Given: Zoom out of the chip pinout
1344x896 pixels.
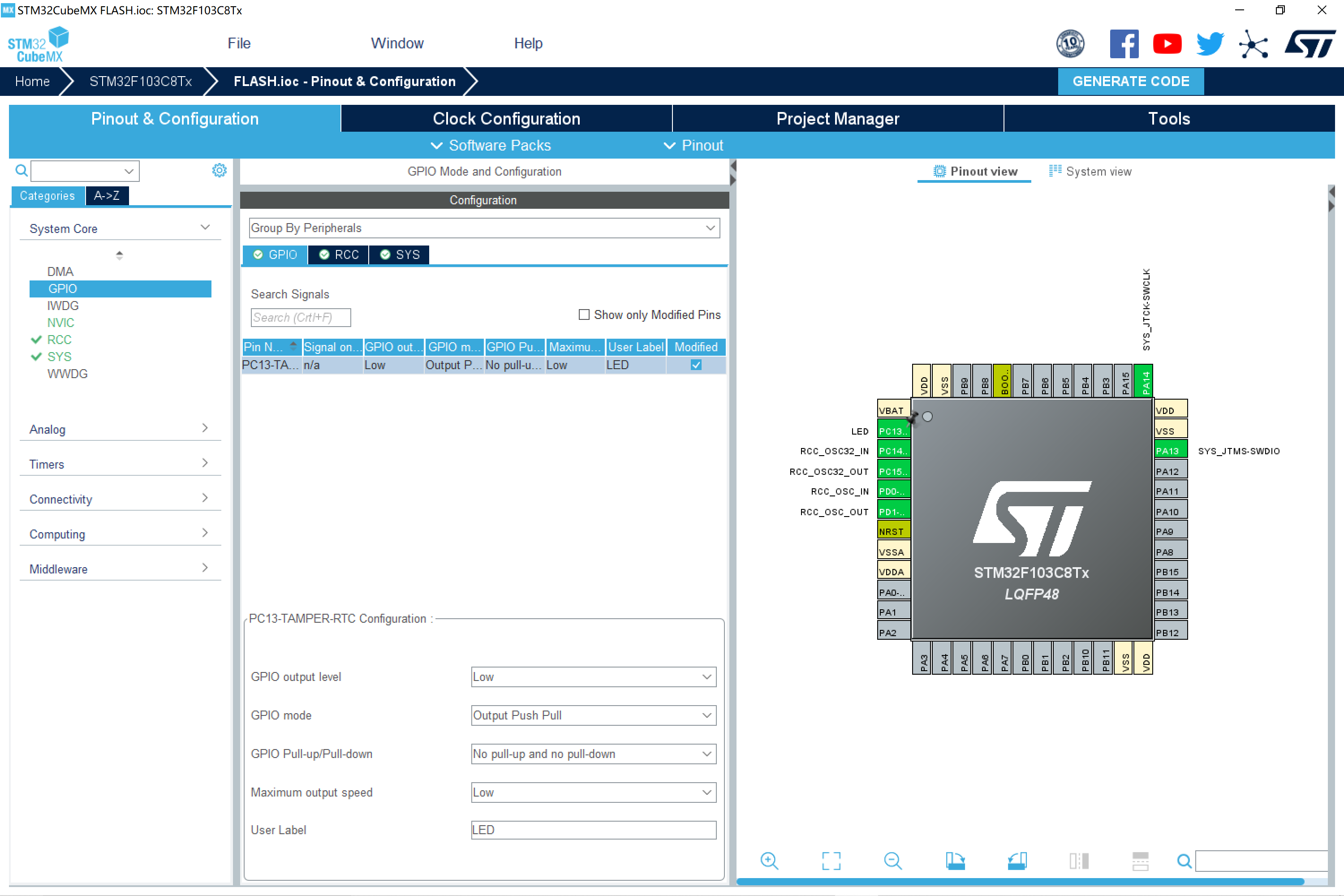Looking at the screenshot, I should pyautogui.click(x=892, y=861).
